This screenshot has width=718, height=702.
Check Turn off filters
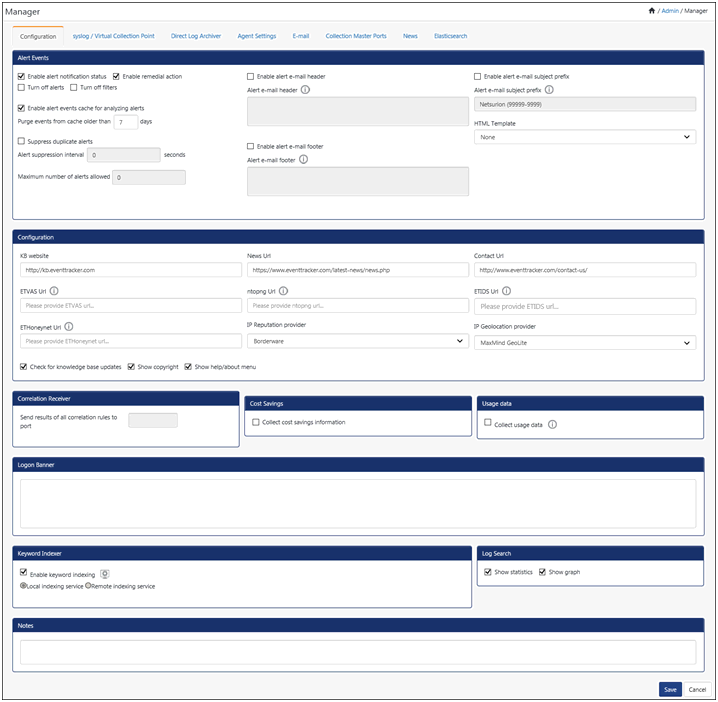(x=74, y=87)
